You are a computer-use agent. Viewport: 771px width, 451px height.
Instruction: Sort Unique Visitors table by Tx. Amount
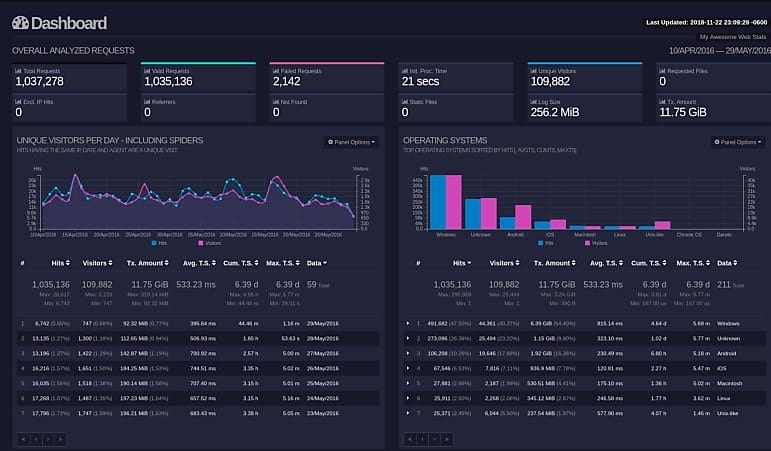click(148, 263)
